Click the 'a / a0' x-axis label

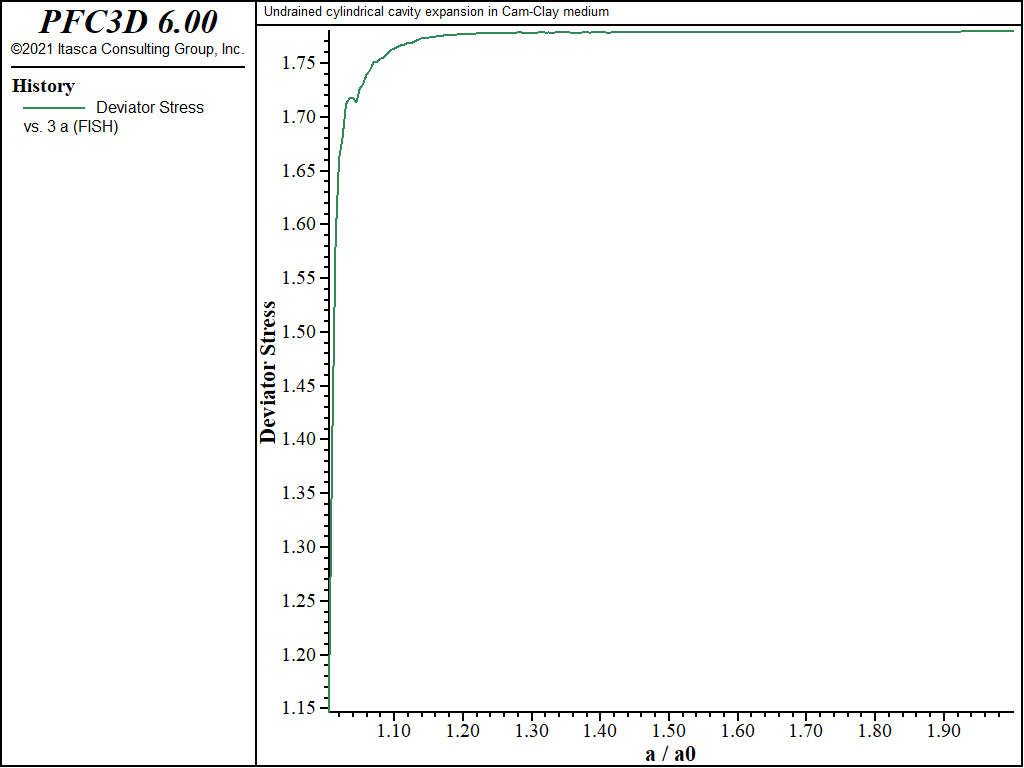671,754
